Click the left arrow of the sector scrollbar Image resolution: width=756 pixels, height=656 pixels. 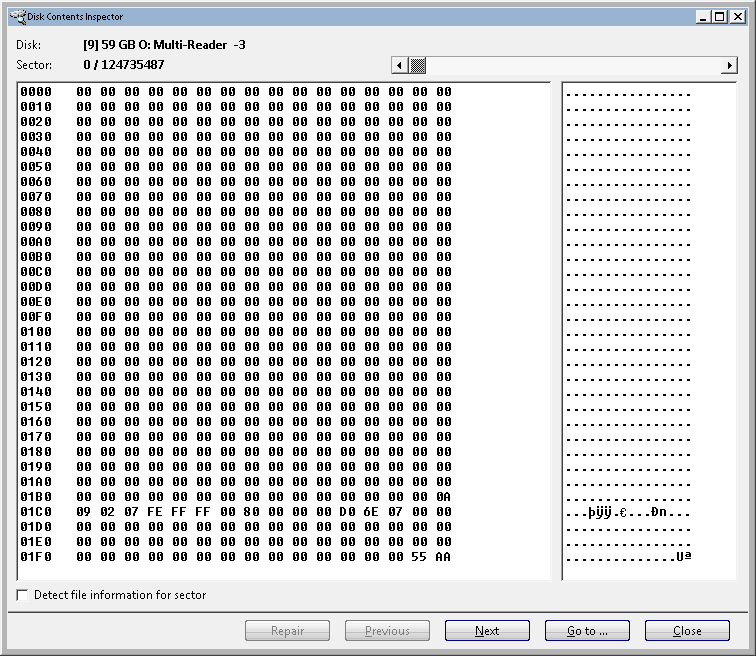point(399,65)
